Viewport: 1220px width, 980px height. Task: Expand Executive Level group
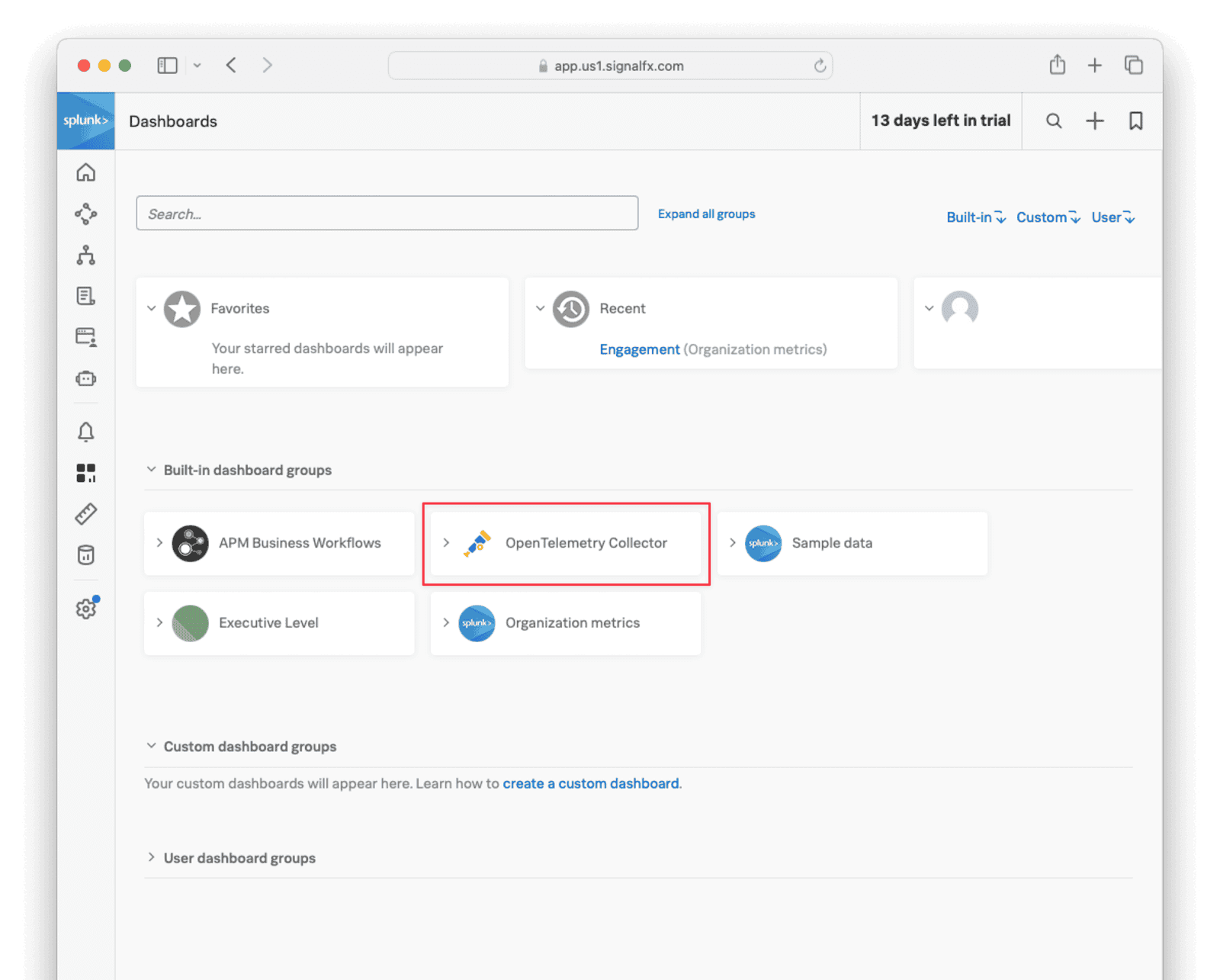pos(159,622)
